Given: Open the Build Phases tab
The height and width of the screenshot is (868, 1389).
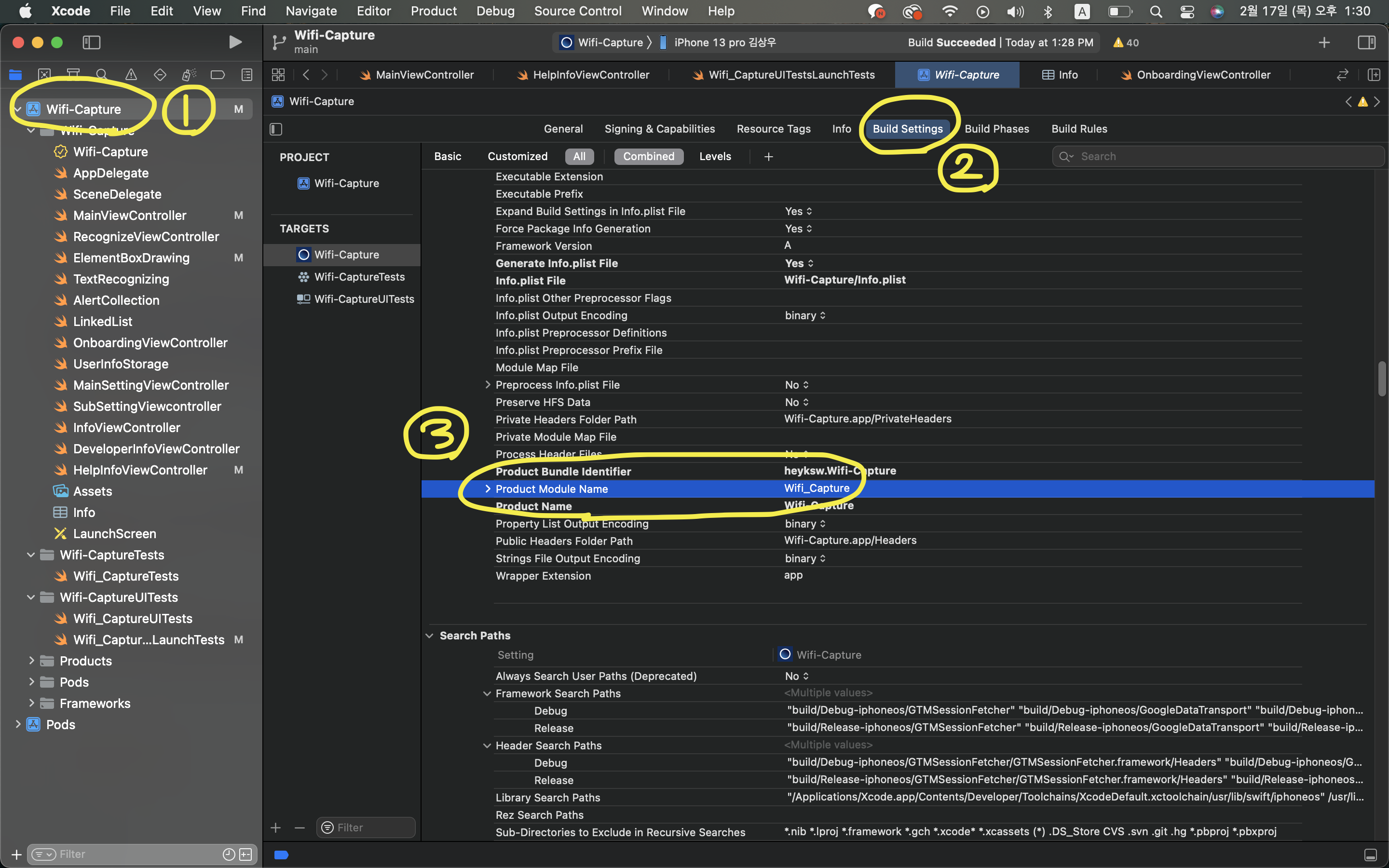Looking at the screenshot, I should 996,129.
